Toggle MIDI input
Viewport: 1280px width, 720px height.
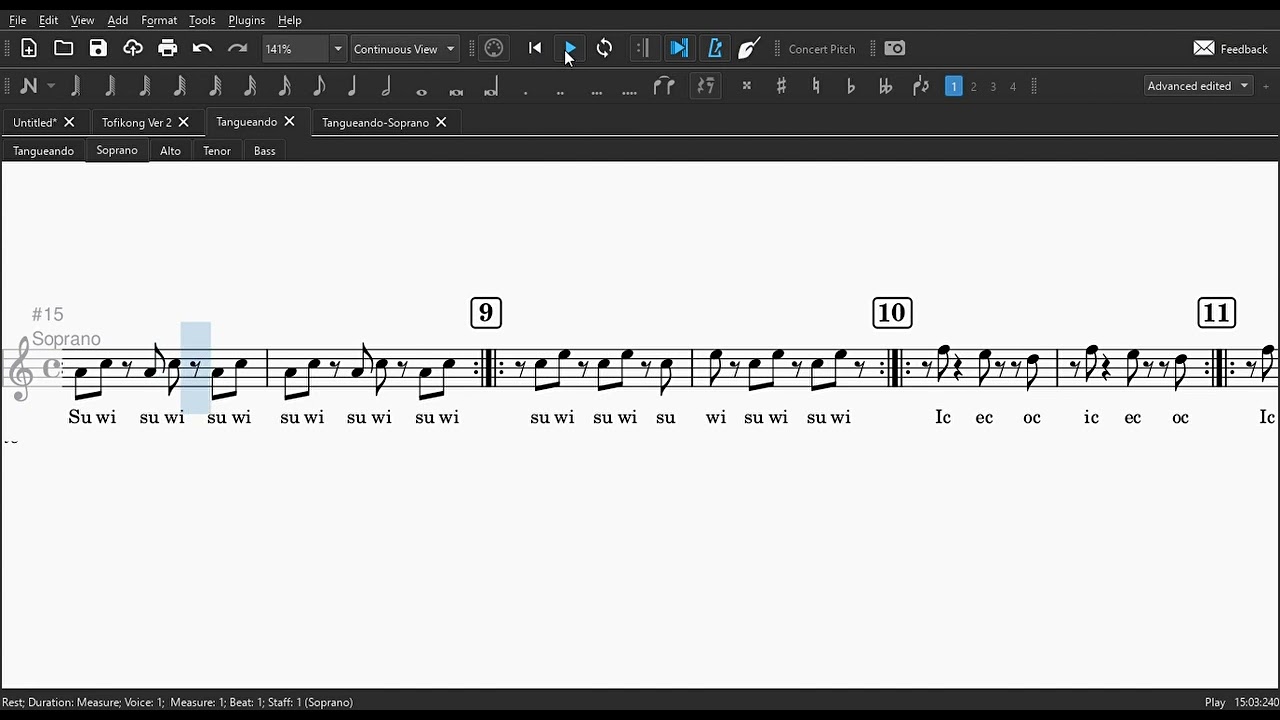point(494,48)
